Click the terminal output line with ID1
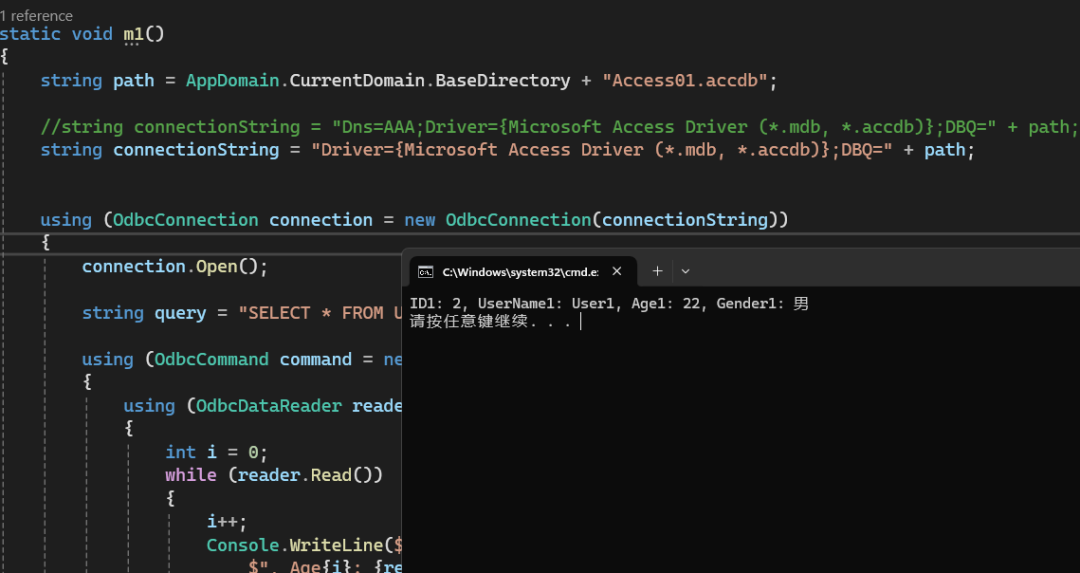1080x573 pixels. (609, 304)
